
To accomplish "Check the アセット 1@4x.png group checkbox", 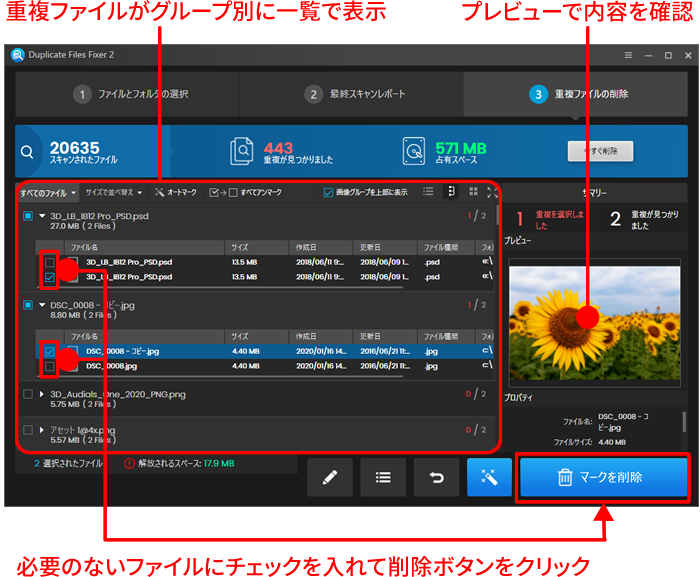I will point(28,430).
